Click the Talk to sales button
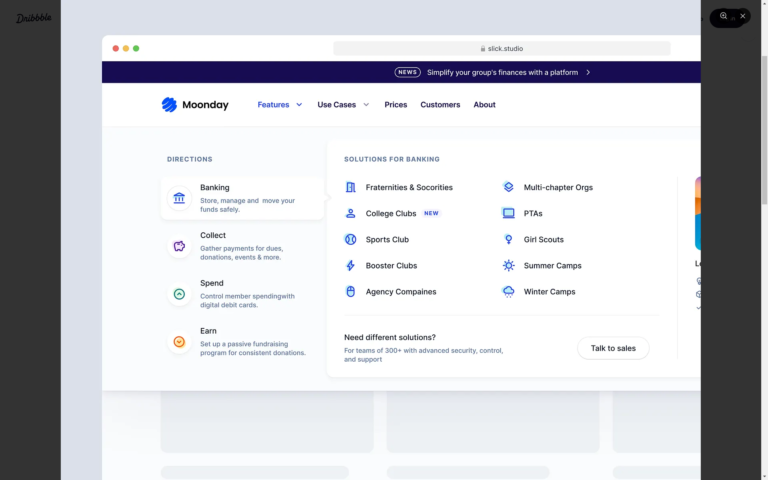The image size is (768, 480). (613, 348)
